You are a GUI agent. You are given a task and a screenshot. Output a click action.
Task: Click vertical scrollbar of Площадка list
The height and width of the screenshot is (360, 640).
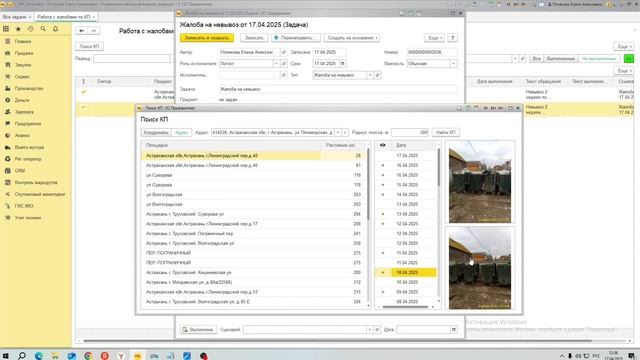coord(368,184)
